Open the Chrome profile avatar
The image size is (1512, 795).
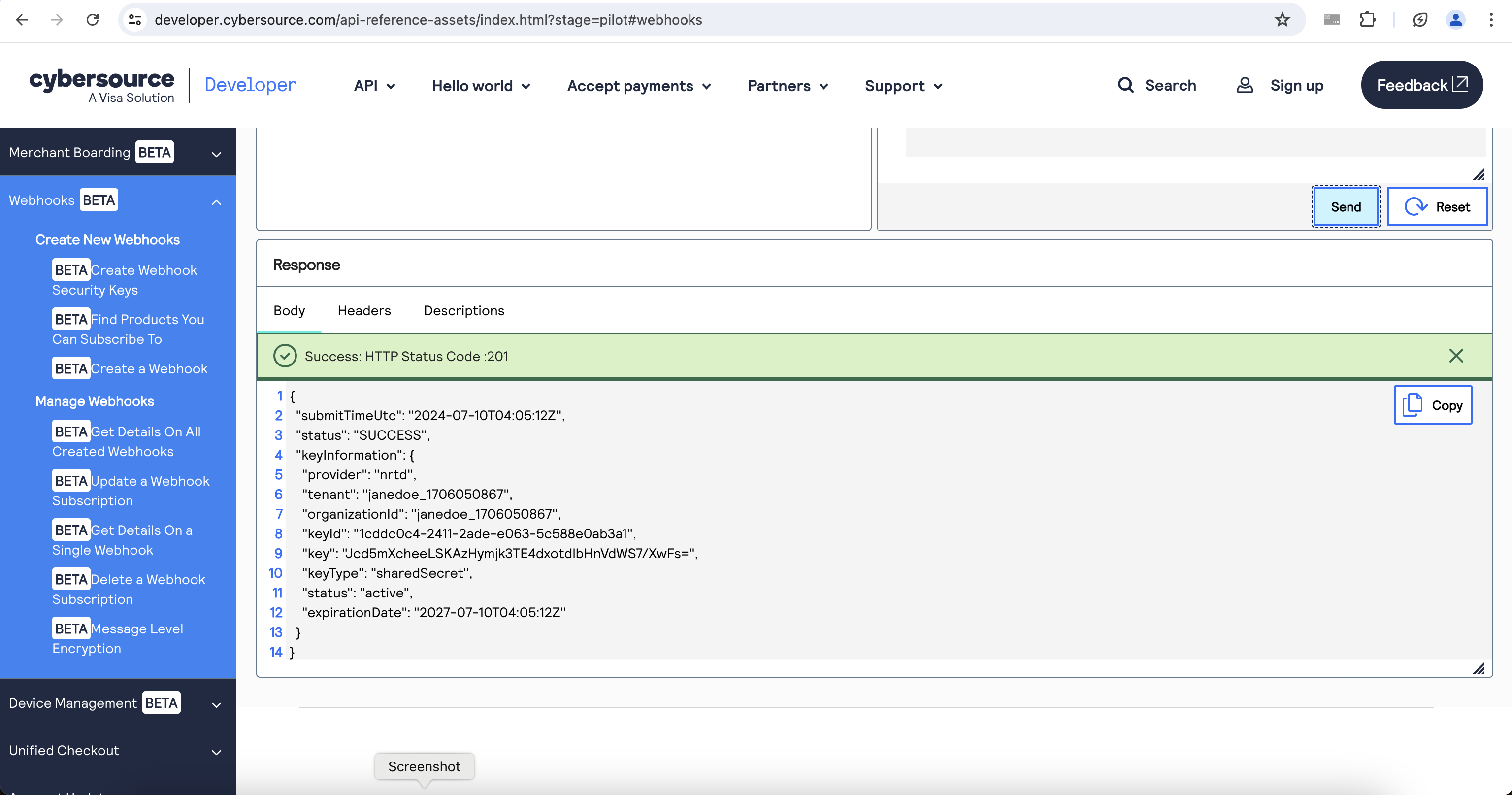1455,20
